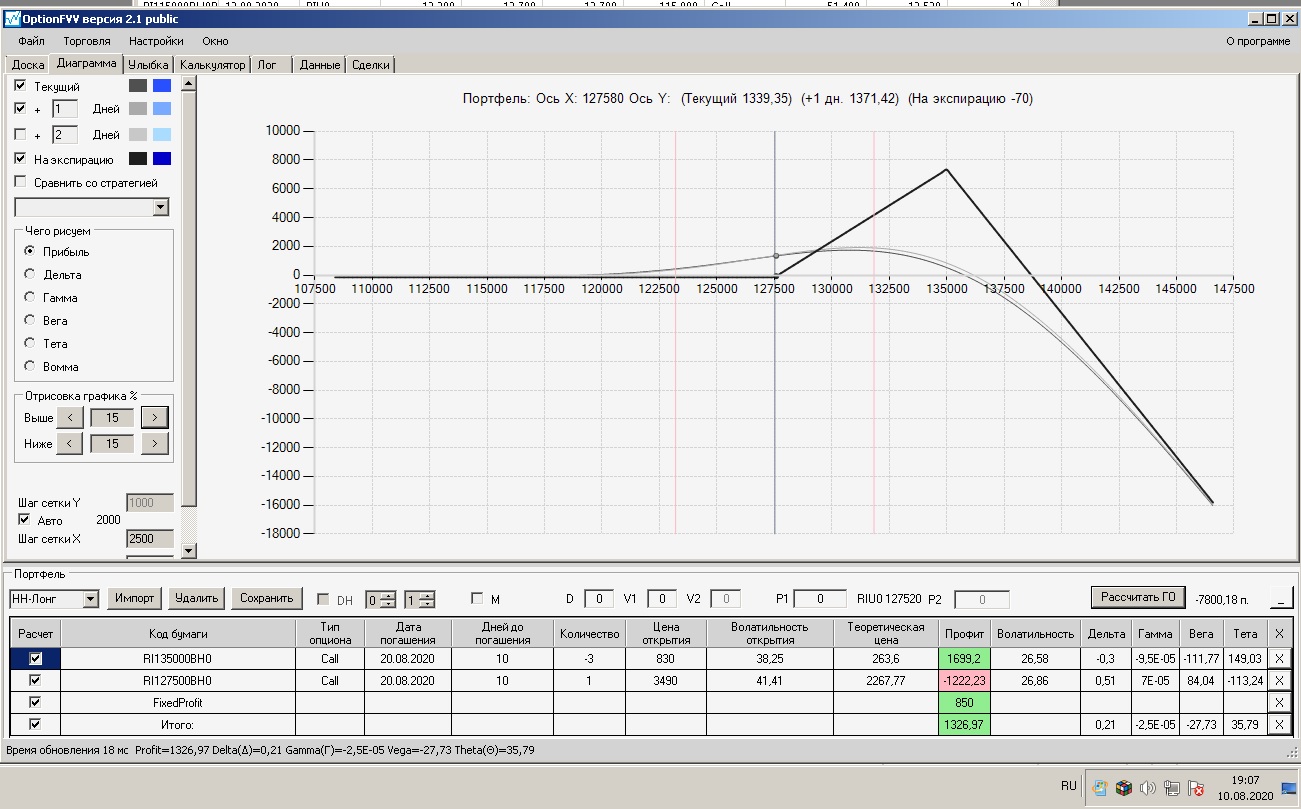Decrease Выше percentage with left arrow
The width and height of the screenshot is (1301, 809).
point(69,418)
